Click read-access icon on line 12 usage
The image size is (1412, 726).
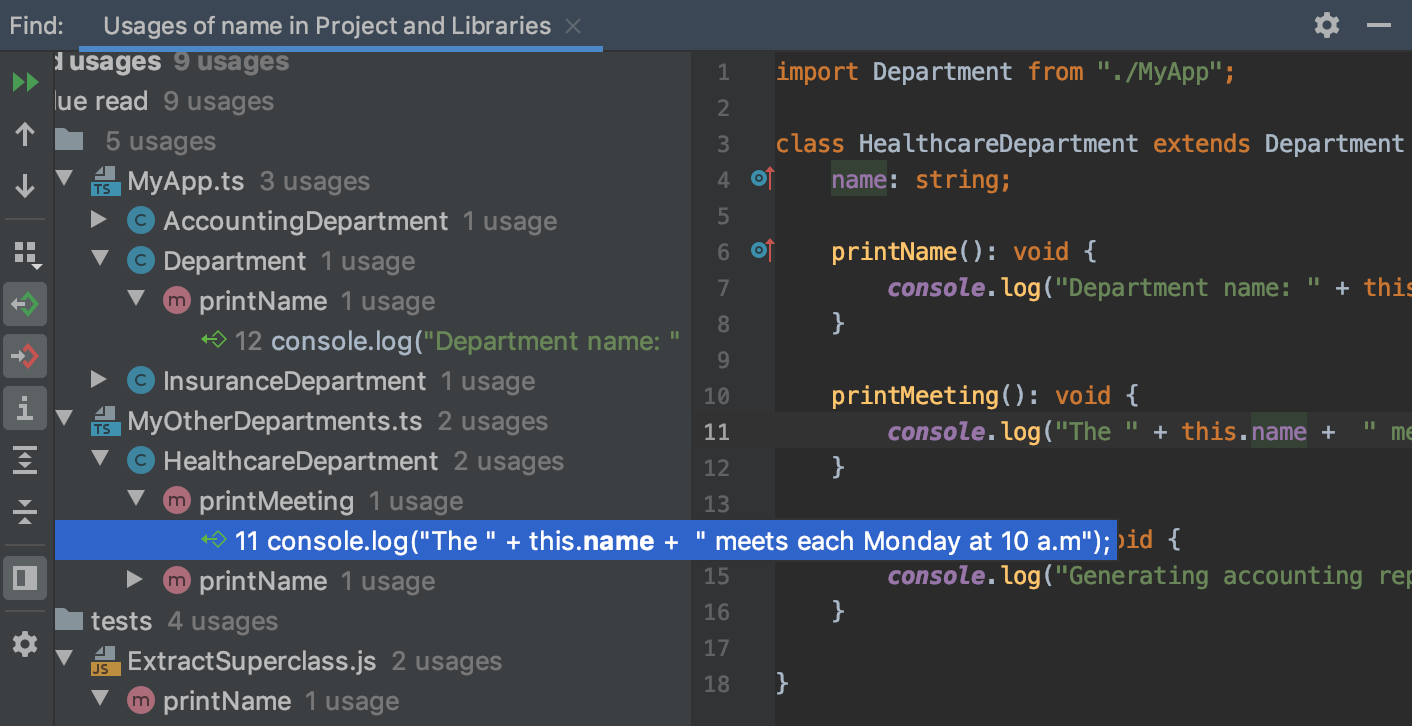click(214, 341)
